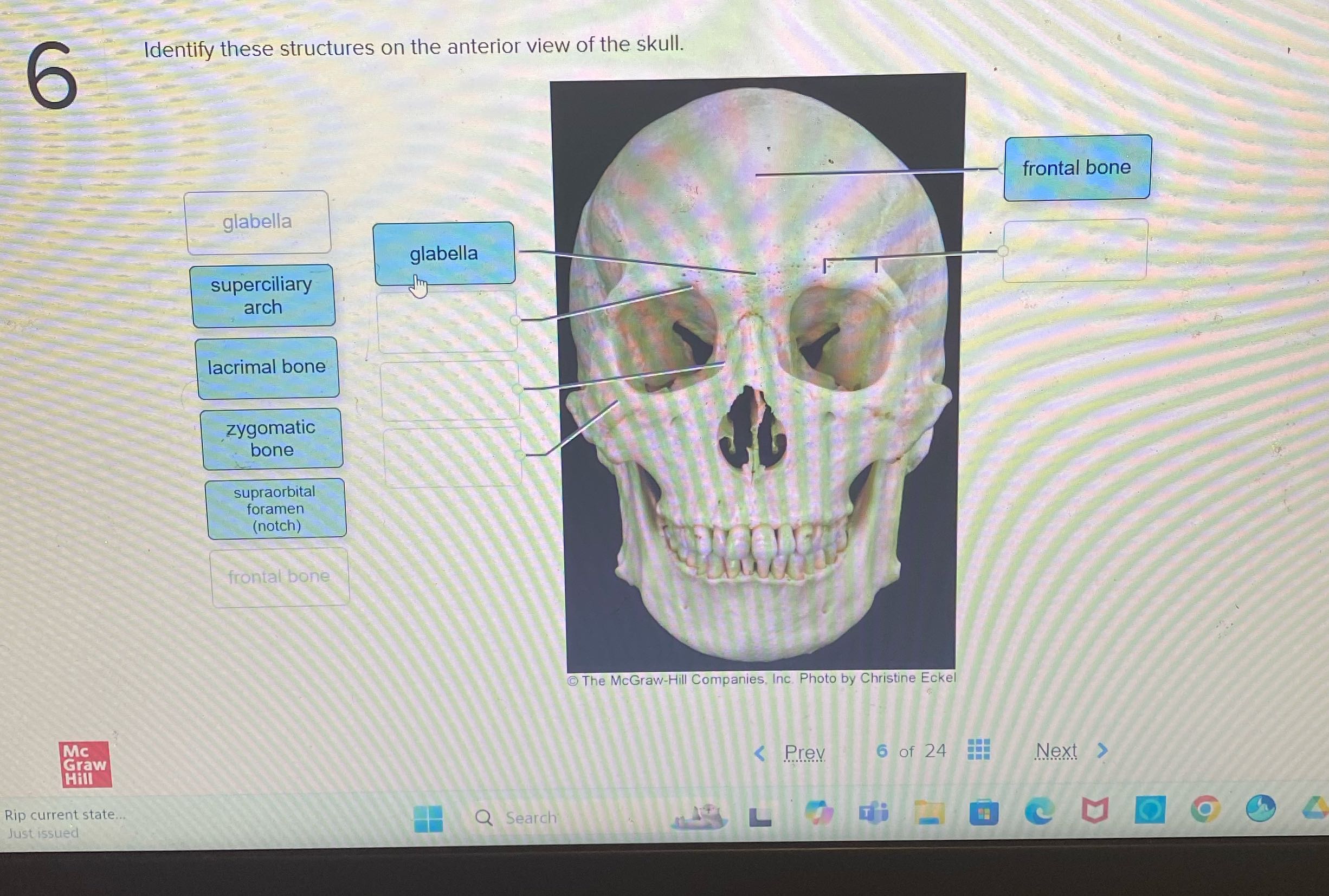Select the zygomatic bone answer tile

point(272,439)
